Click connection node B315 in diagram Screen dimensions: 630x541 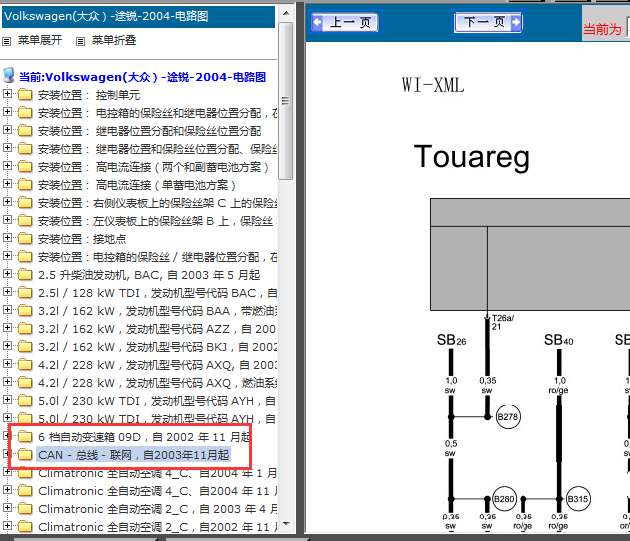click(x=578, y=499)
